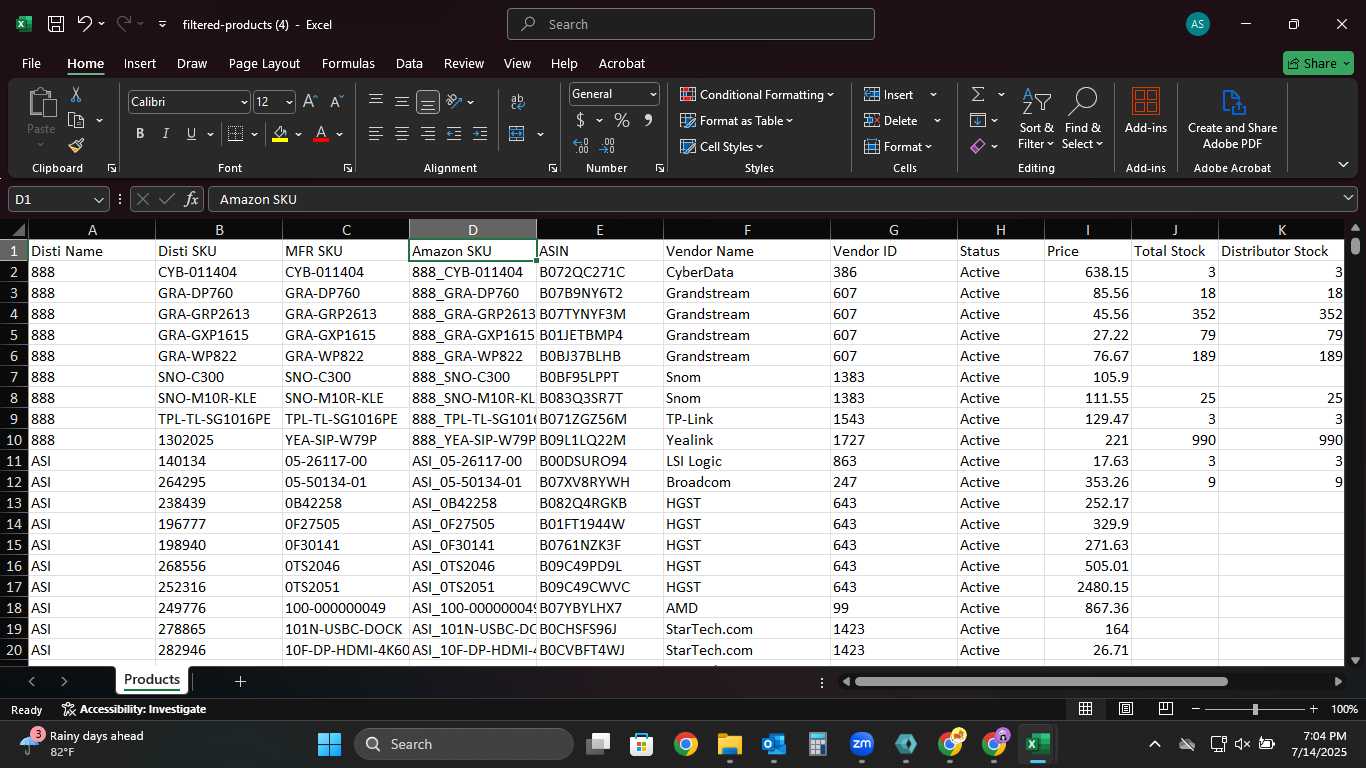Open Find & Select dropdown
The width and height of the screenshot is (1366, 768).
click(x=1083, y=120)
